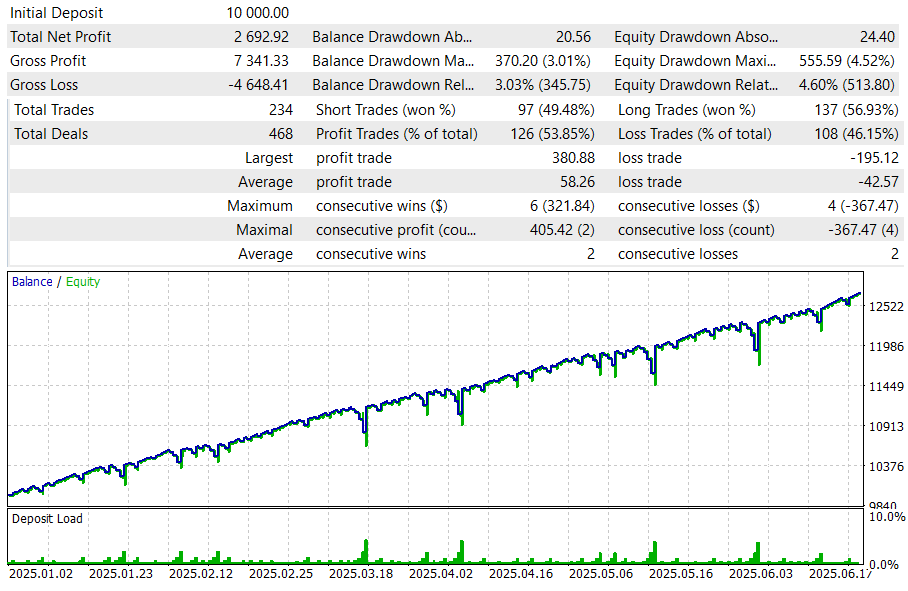
Task: Select the 2025.06.17 date axis label
Action: 842,574
